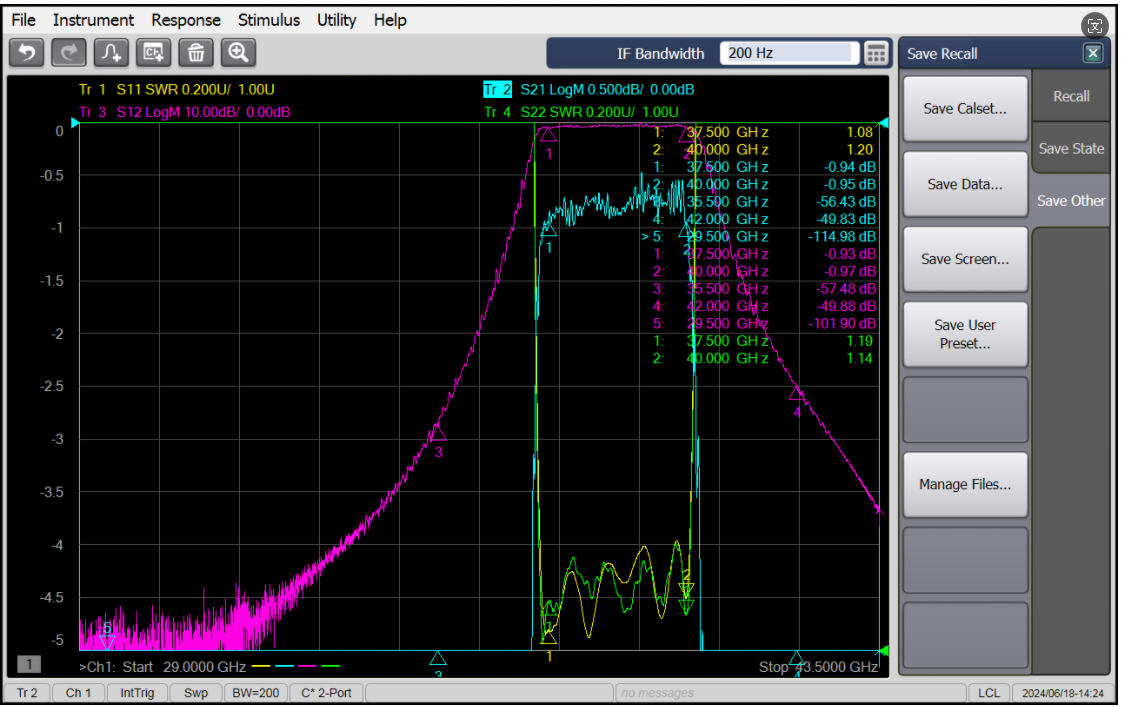The image size is (1121, 707).
Task: Click the Undo arrow icon
Action: (x=27, y=53)
